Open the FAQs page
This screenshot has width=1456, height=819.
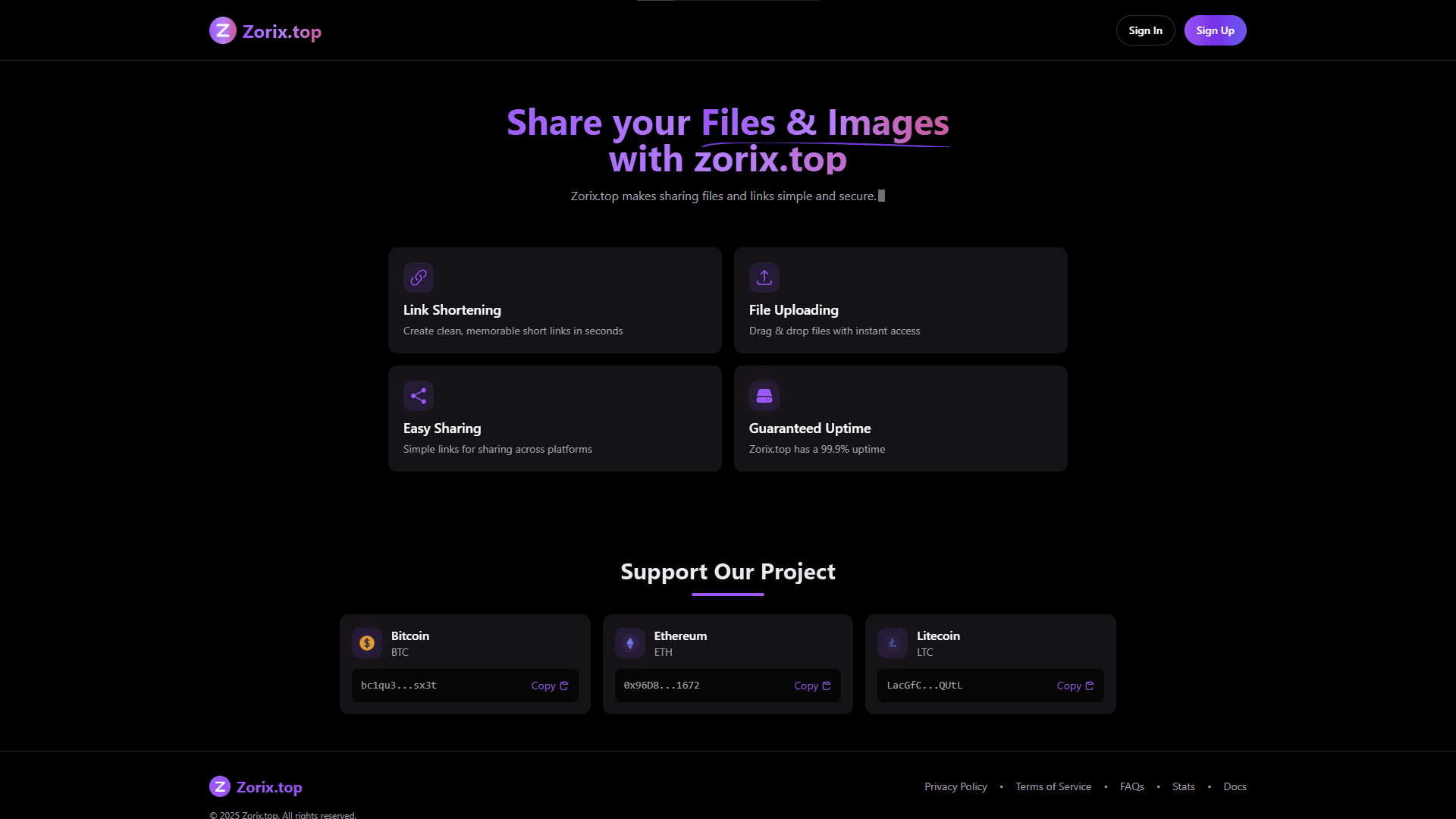pyautogui.click(x=1132, y=786)
